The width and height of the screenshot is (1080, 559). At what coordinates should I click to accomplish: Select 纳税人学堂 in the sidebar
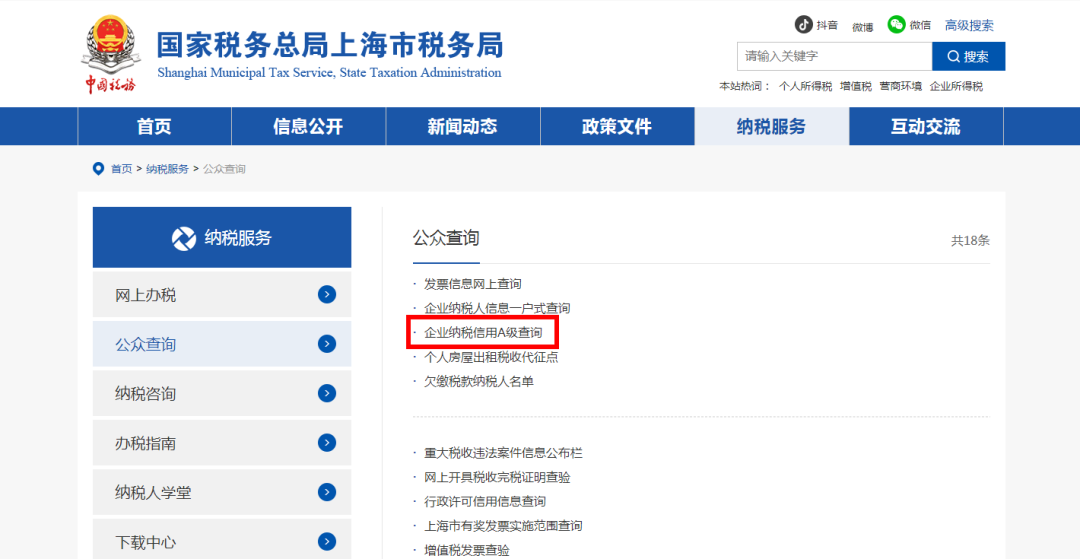222,492
